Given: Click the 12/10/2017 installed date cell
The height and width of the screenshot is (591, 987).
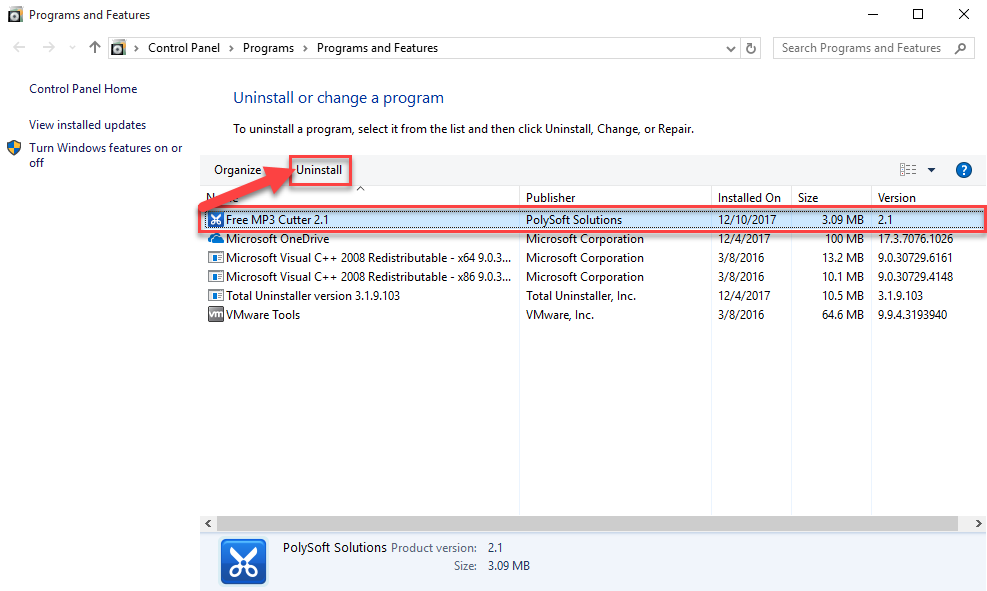Looking at the screenshot, I should [x=747, y=220].
